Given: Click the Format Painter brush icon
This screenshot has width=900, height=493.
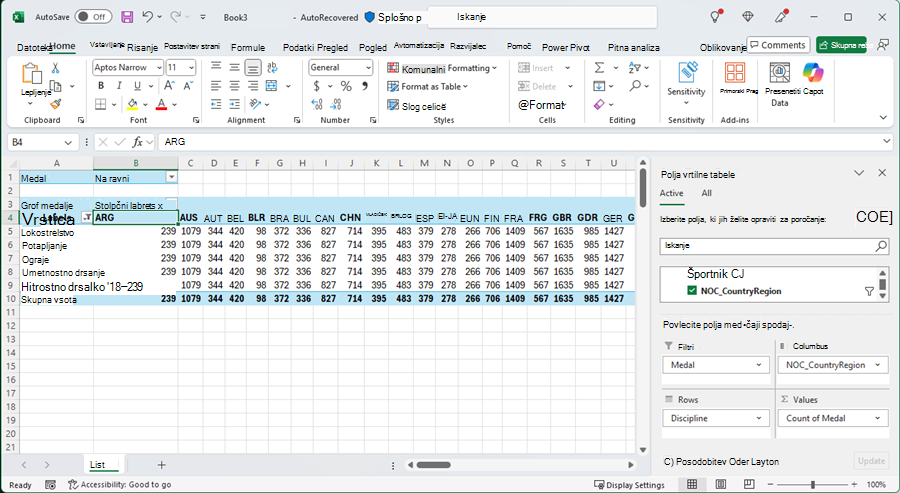Looking at the screenshot, I should [55, 104].
